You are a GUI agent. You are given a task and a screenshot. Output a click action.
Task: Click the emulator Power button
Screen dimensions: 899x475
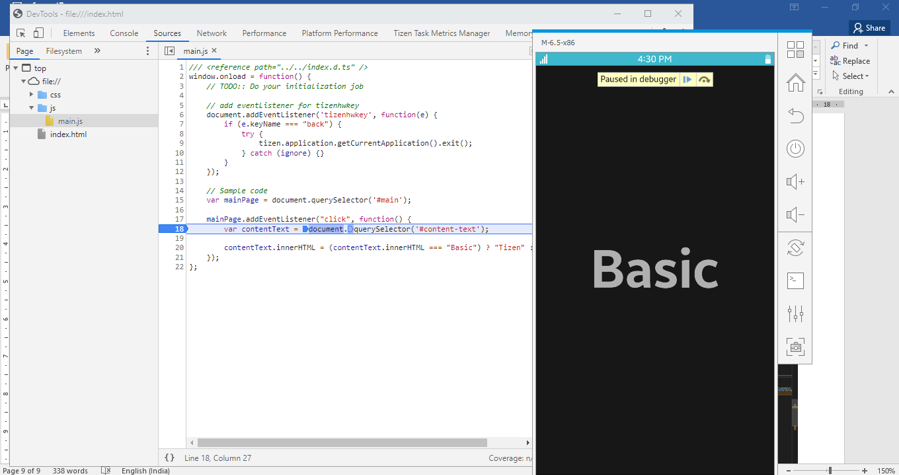tap(795, 149)
